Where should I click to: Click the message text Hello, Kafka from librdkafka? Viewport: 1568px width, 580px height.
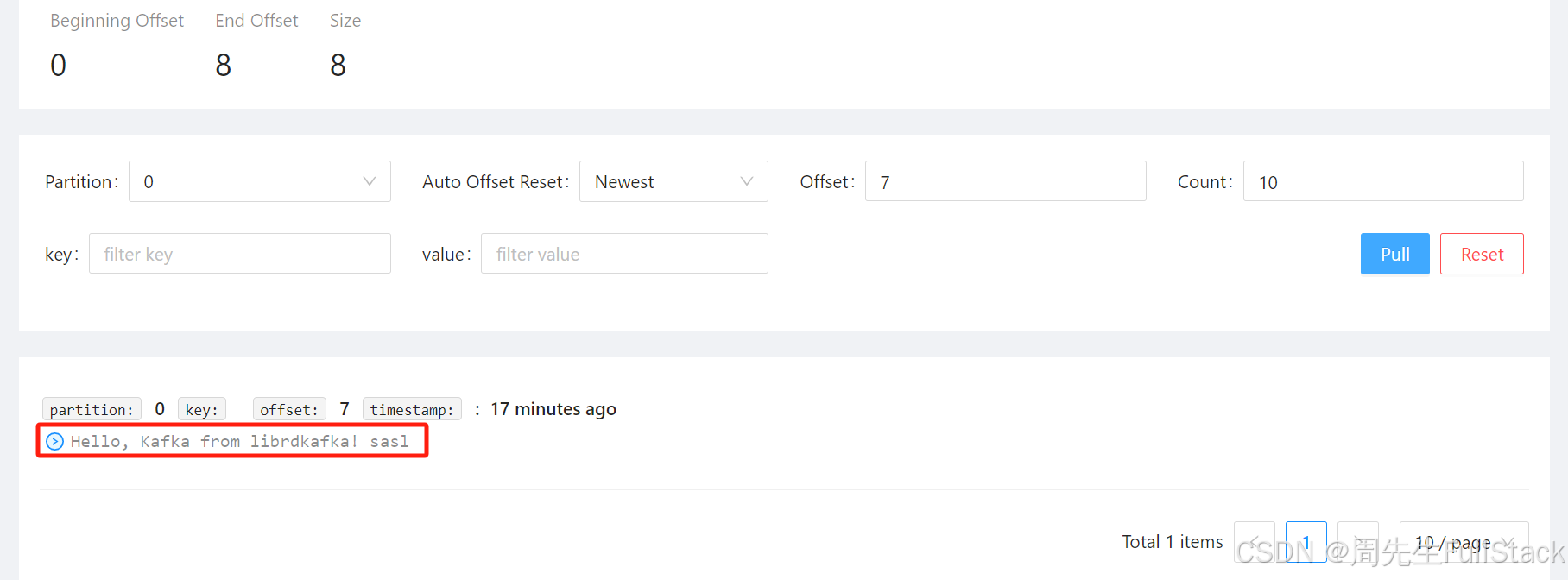click(x=239, y=442)
